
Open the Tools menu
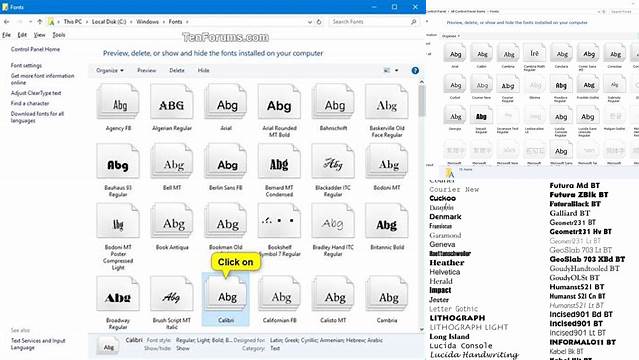coord(59,35)
